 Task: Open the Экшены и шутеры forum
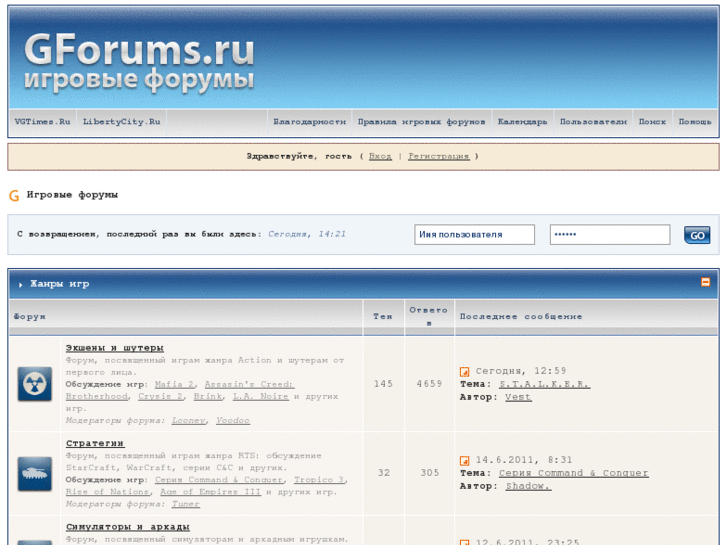point(115,348)
